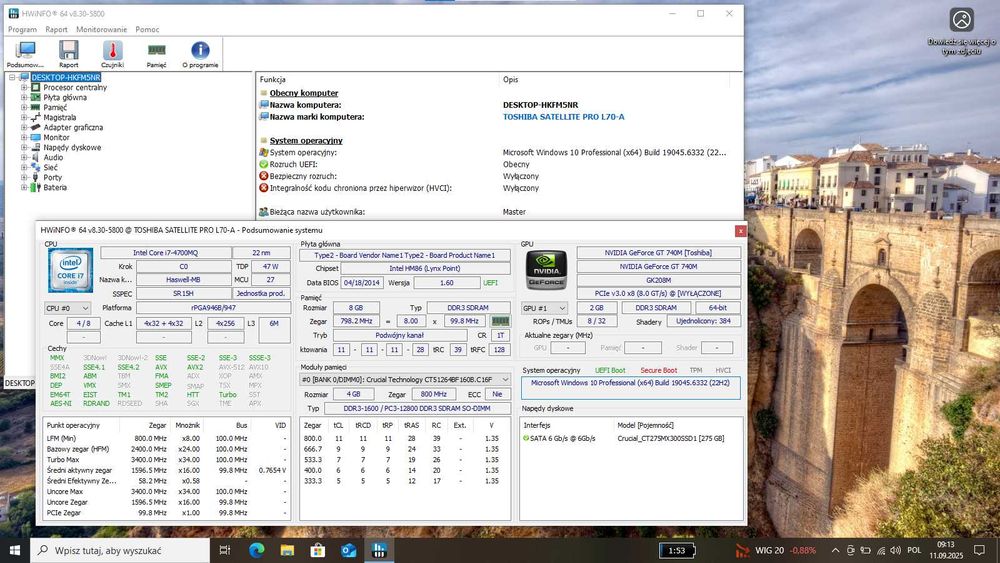The width and height of the screenshot is (1000, 563).
Task: Click the NVIDIA GeForce GT 740M [Toshiba] field
Action: point(658,252)
